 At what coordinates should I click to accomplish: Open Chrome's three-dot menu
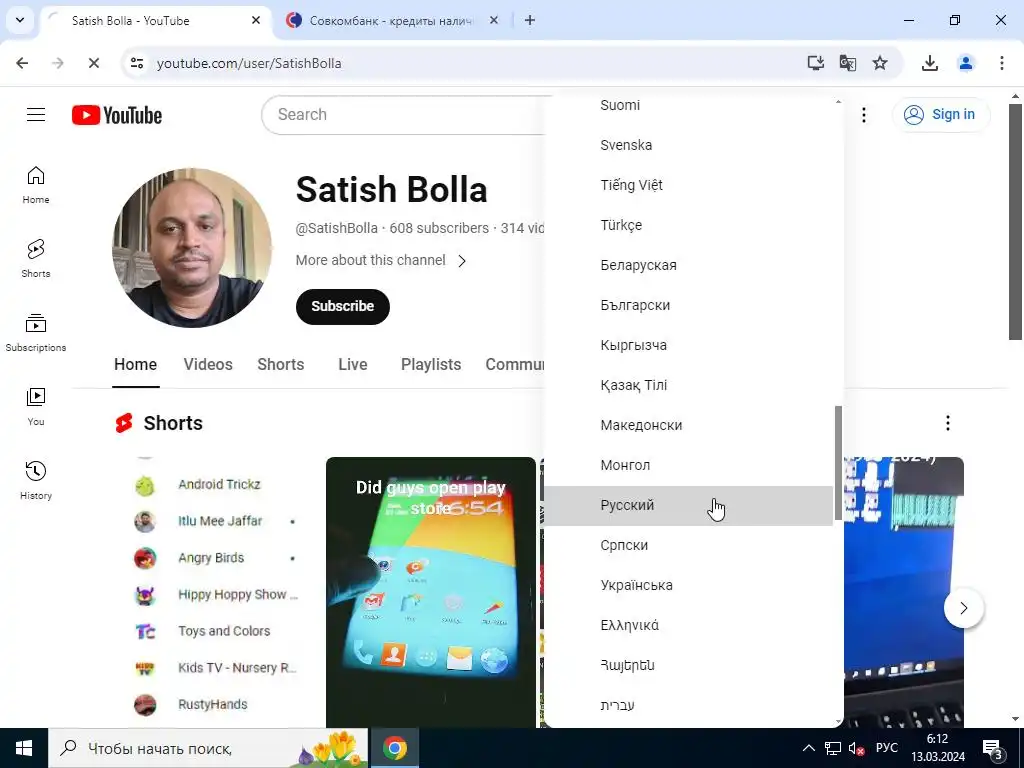(x=1001, y=63)
